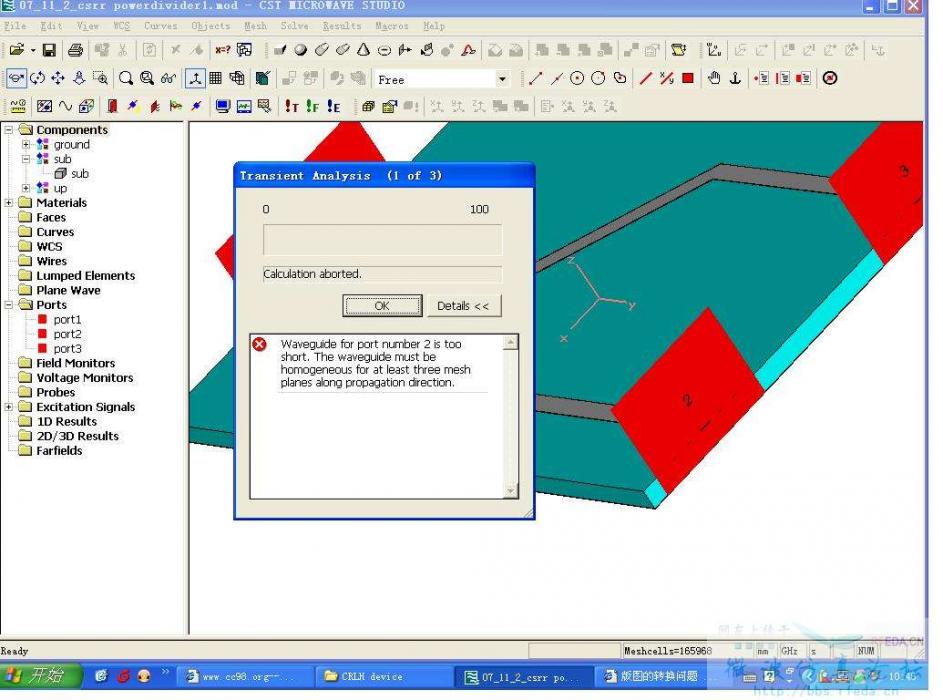Select the Pick edge red line tool
The height and width of the screenshot is (700, 943).
[x=645, y=78]
